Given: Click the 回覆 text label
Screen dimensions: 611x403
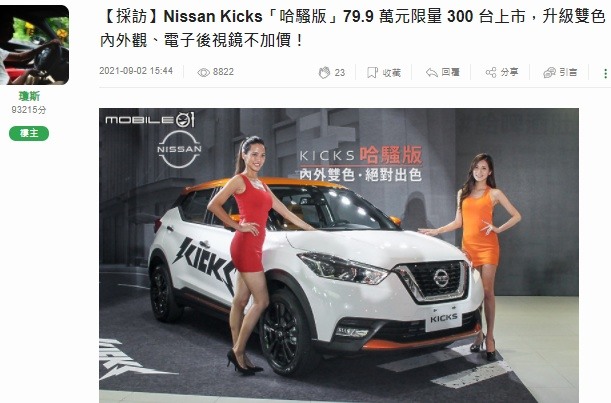Looking at the screenshot, I should pyautogui.click(x=450, y=72).
